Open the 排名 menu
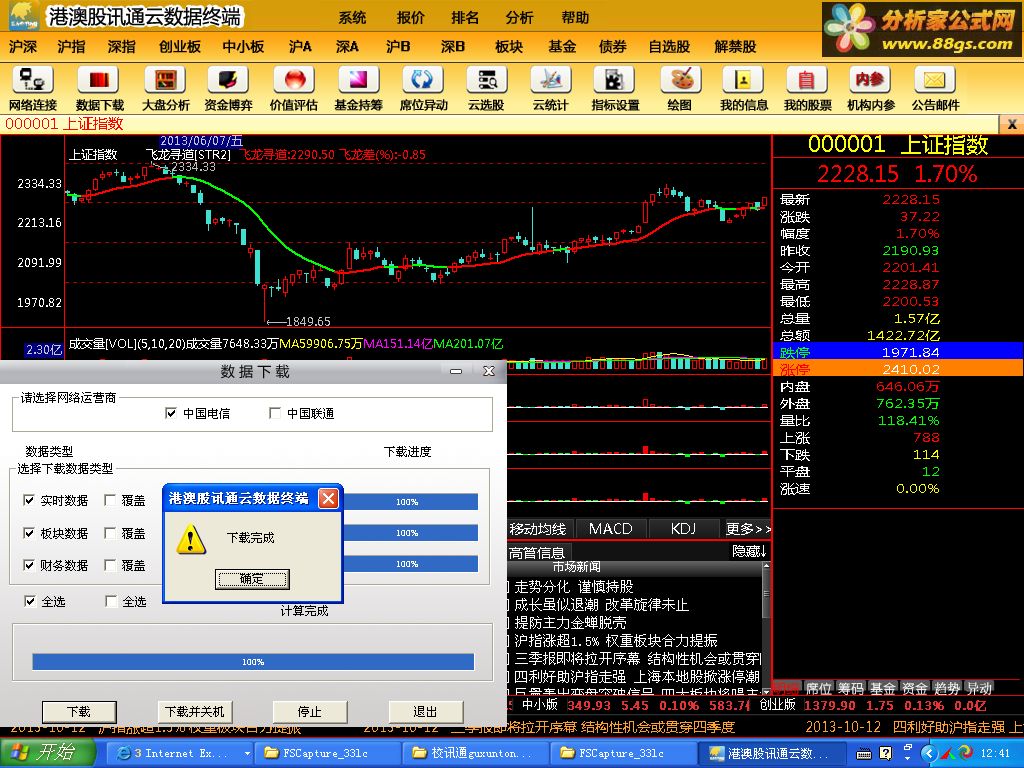The height and width of the screenshot is (768, 1024). 465,18
